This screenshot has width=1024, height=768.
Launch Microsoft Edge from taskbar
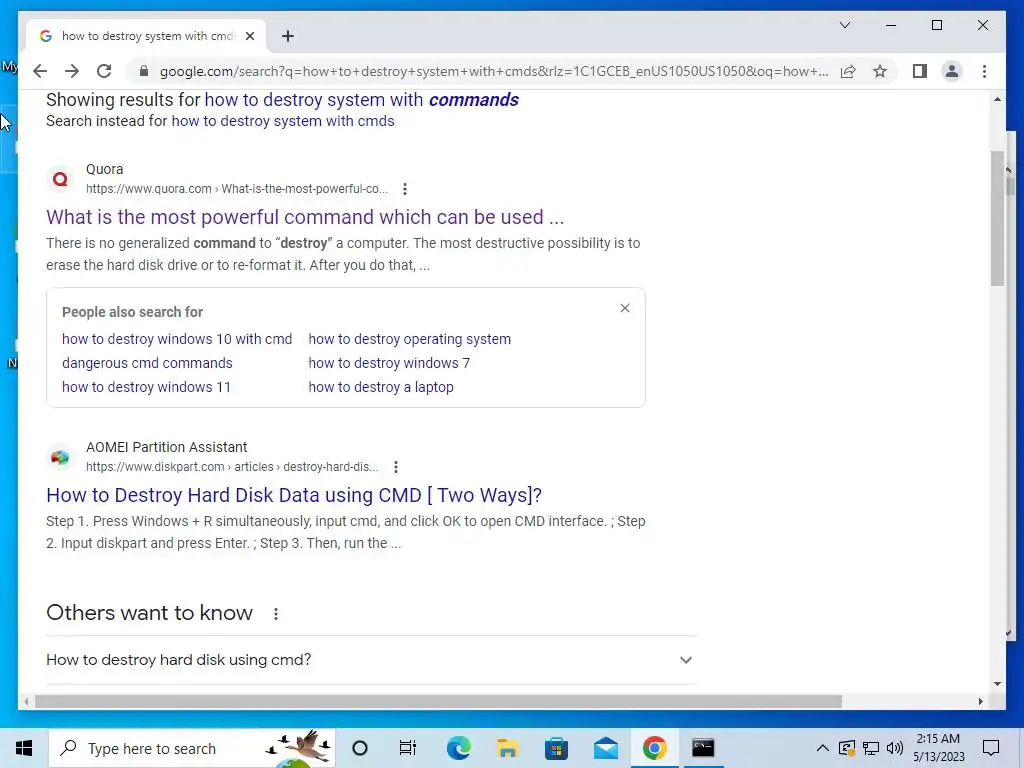(458, 748)
